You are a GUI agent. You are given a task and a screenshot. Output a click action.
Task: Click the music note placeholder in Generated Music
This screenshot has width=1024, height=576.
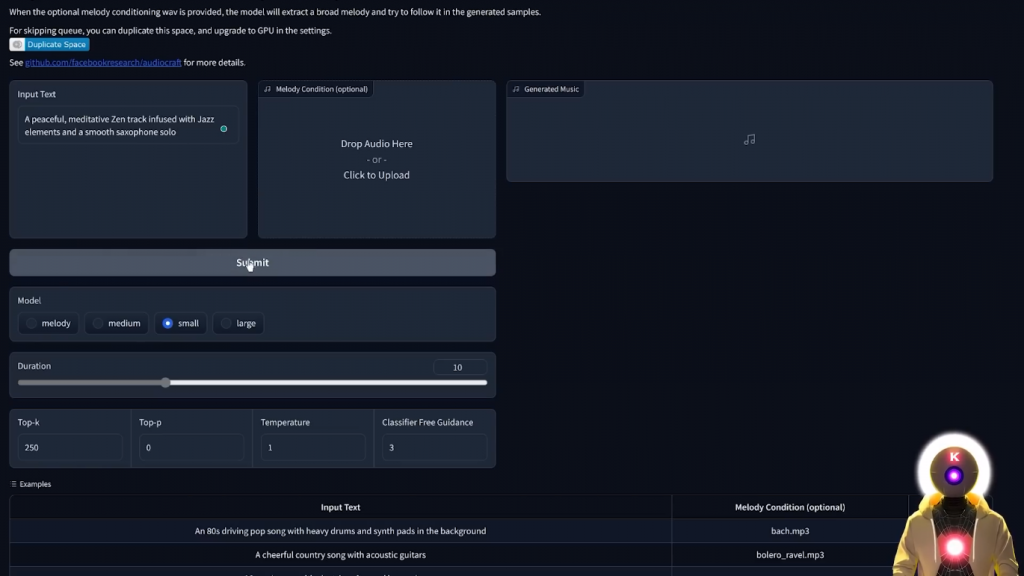point(749,140)
